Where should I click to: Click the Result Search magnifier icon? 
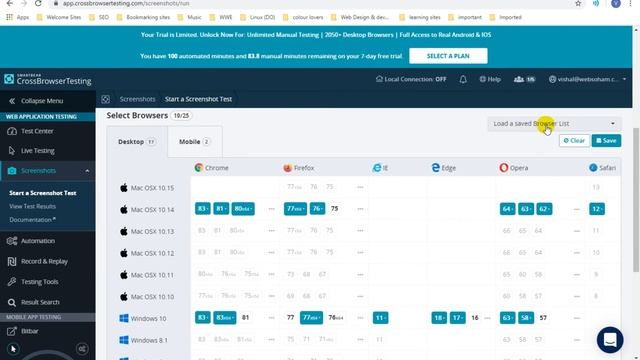[12, 302]
